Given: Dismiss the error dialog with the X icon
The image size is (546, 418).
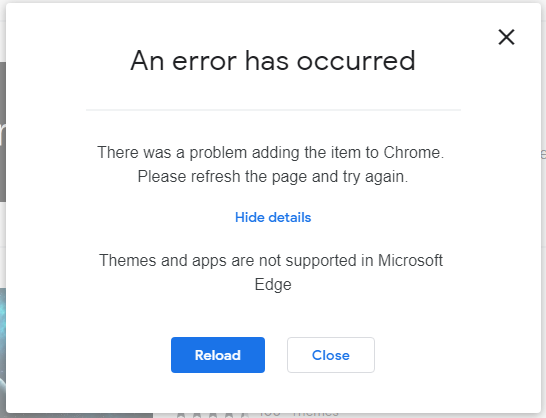Looking at the screenshot, I should tap(506, 37).
